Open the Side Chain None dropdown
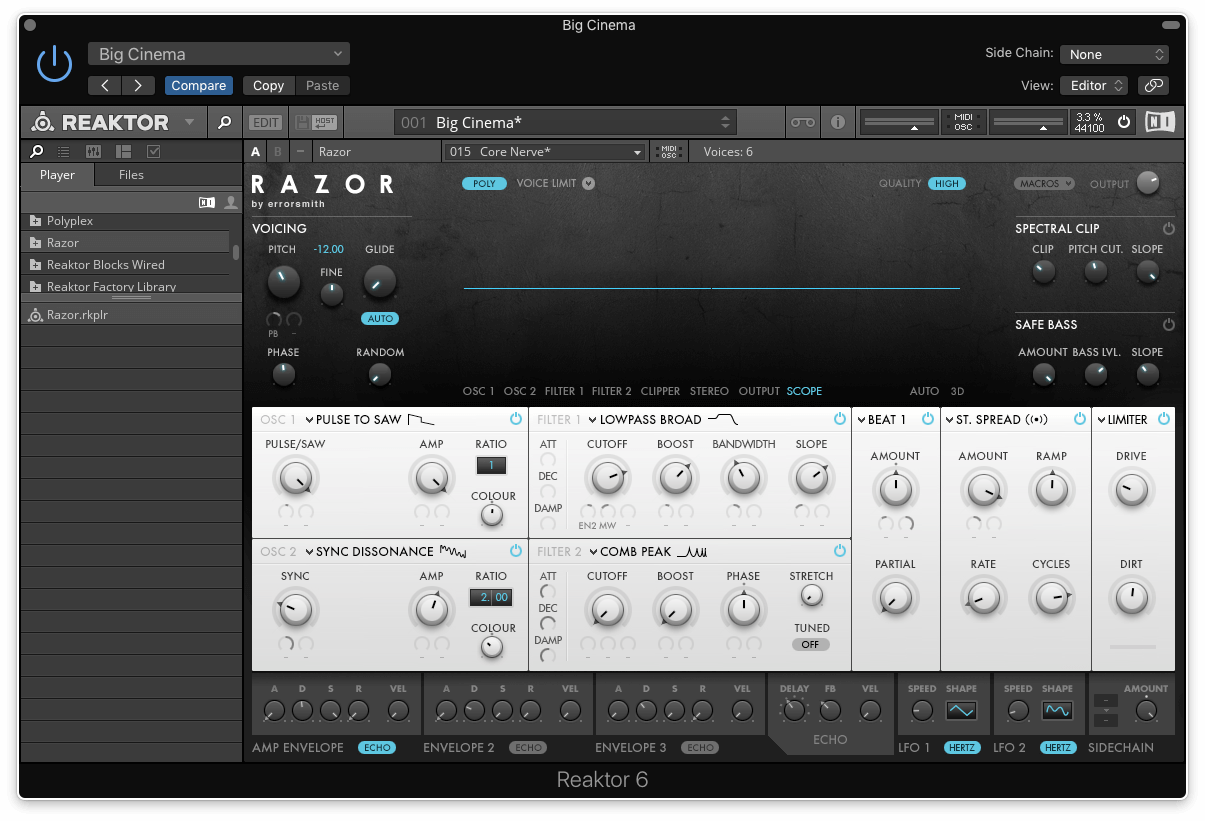1205x821 pixels. (1114, 54)
